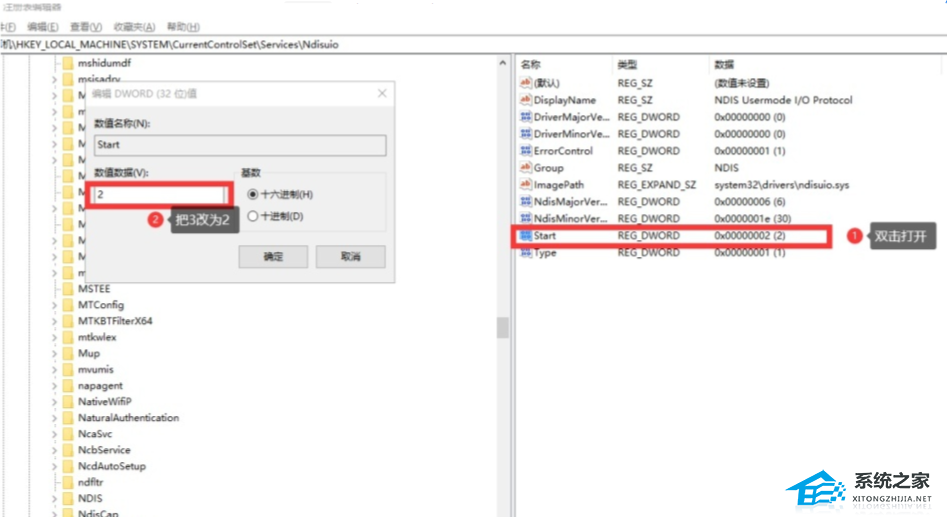Click the DisplayName string value icon

[x=525, y=100]
